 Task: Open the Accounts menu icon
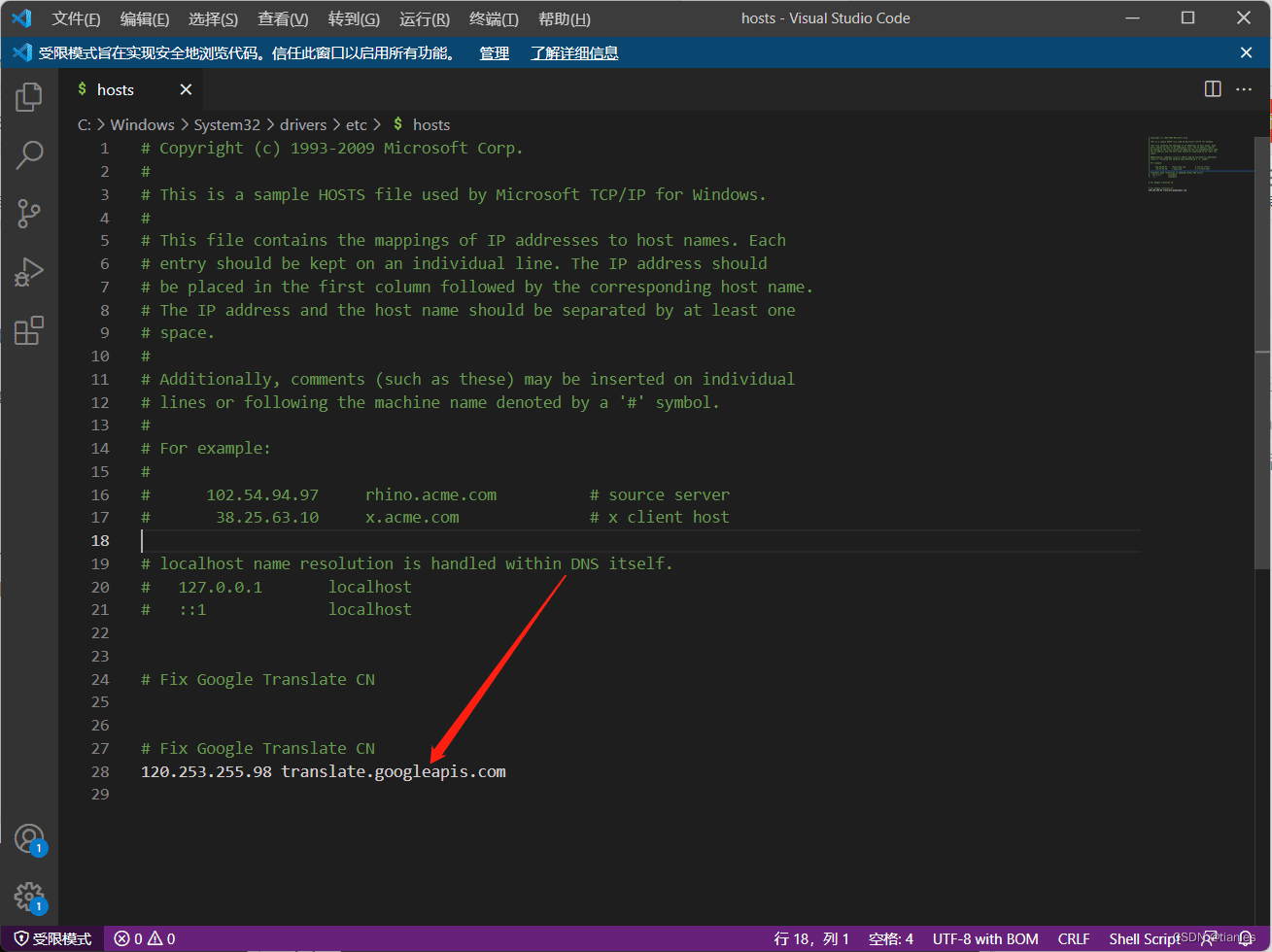(x=29, y=838)
